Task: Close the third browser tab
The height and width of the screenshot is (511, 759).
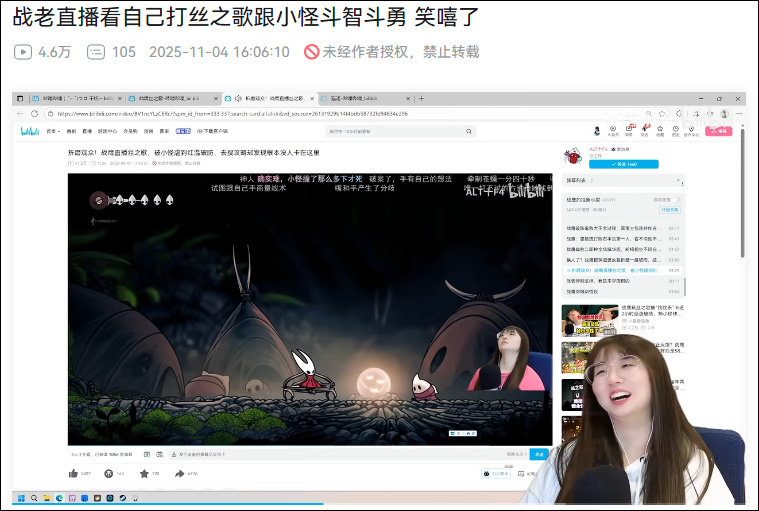Action: [x=312, y=98]
